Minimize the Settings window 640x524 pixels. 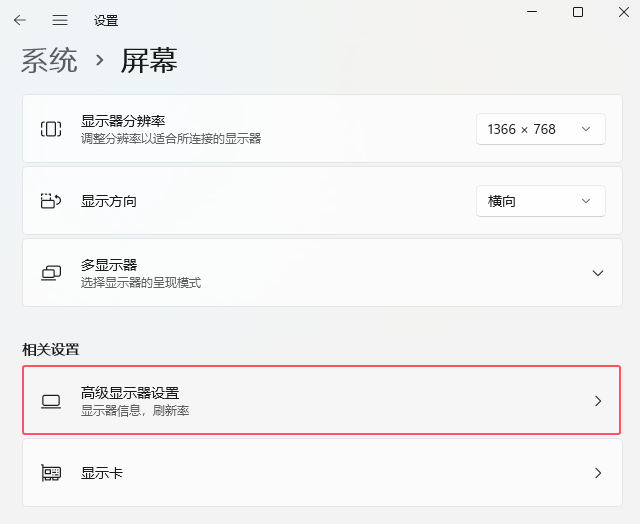pos(530,12)
